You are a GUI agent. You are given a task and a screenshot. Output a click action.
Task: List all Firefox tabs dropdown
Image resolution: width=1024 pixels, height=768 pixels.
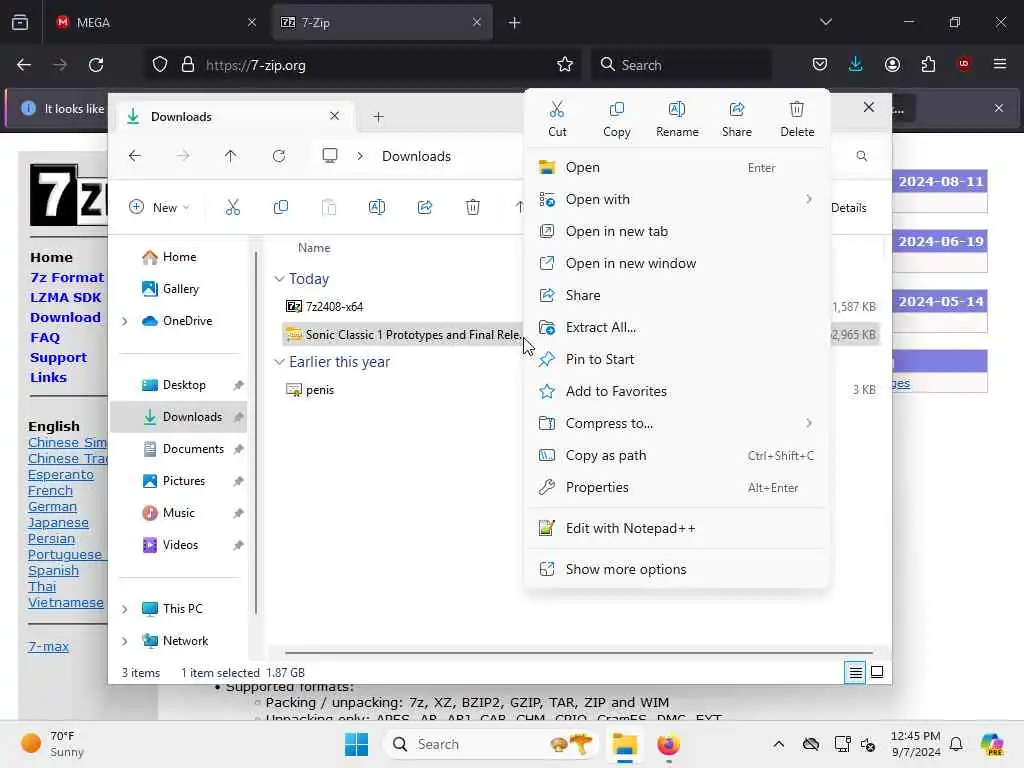[825, 22]
